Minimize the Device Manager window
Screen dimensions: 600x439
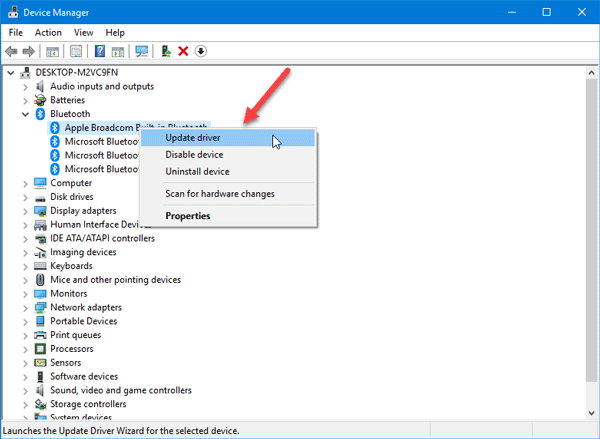click(x=512, y=12)
